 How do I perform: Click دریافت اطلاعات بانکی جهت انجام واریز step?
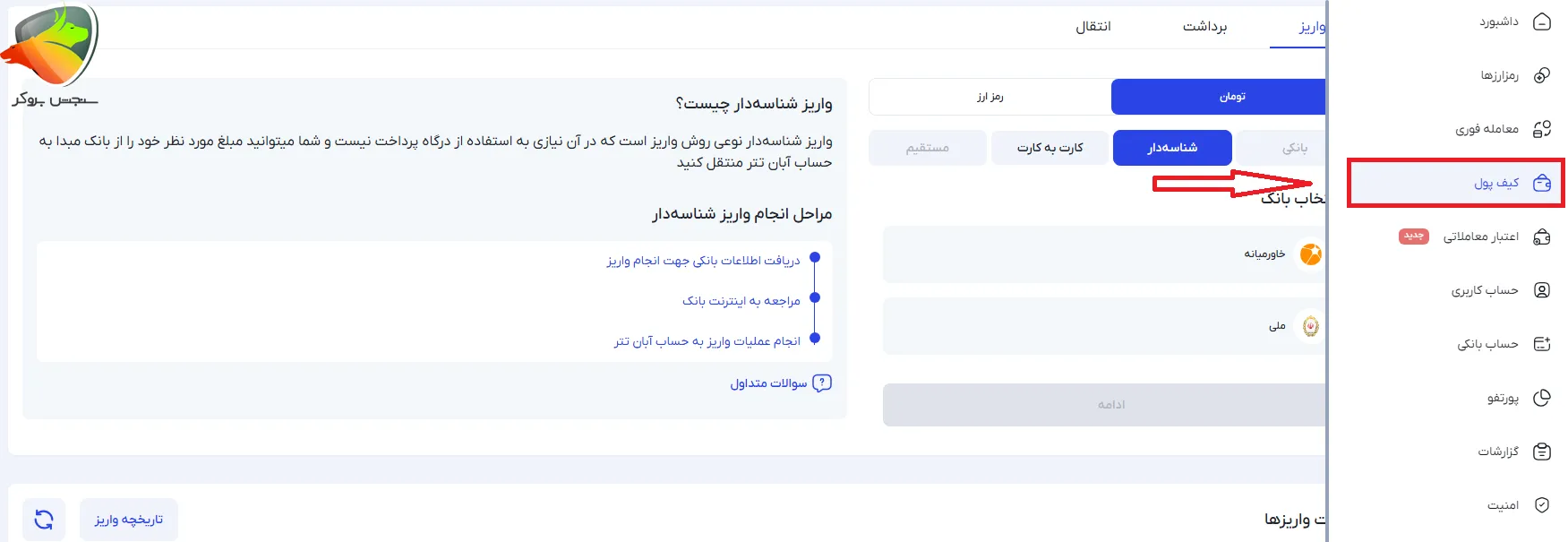pos(703,261)
